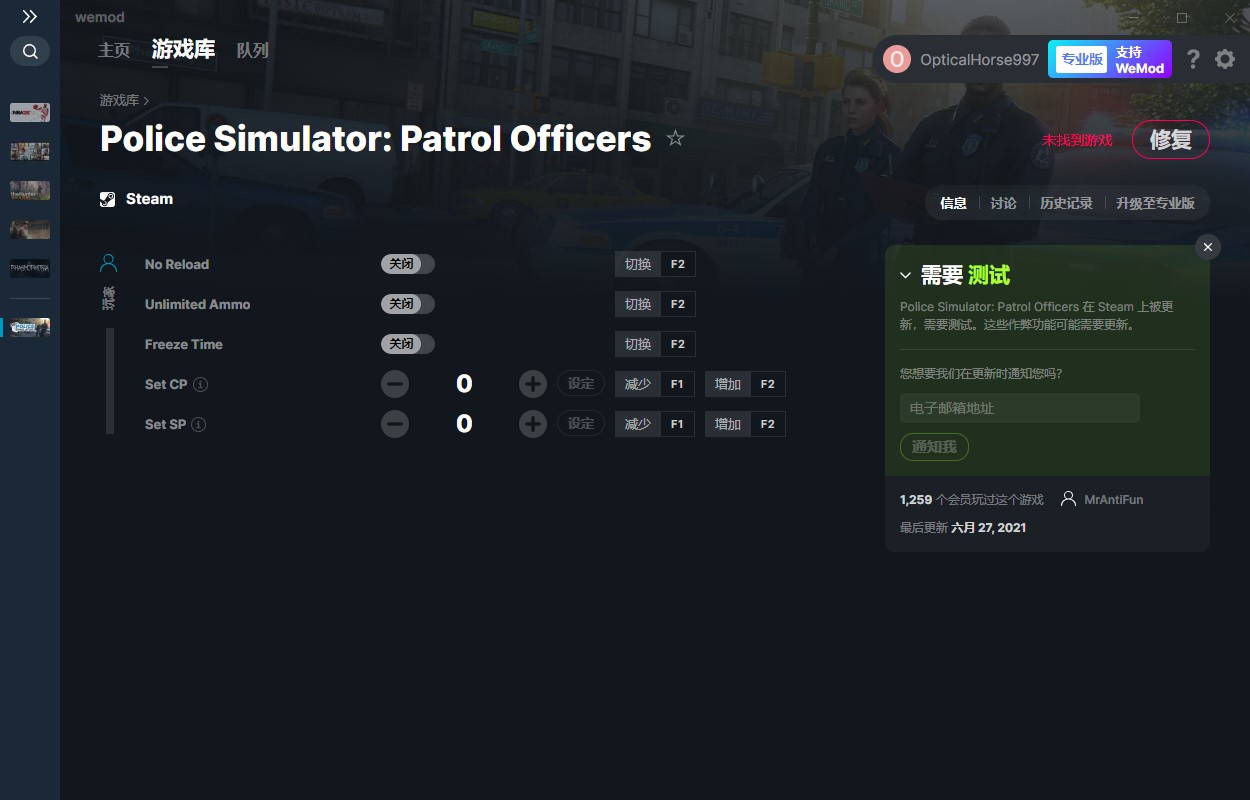The height and width of the screenshot is (800, 1250).
Task: Click the 通知我 notify button
Action: click(935, 447)
